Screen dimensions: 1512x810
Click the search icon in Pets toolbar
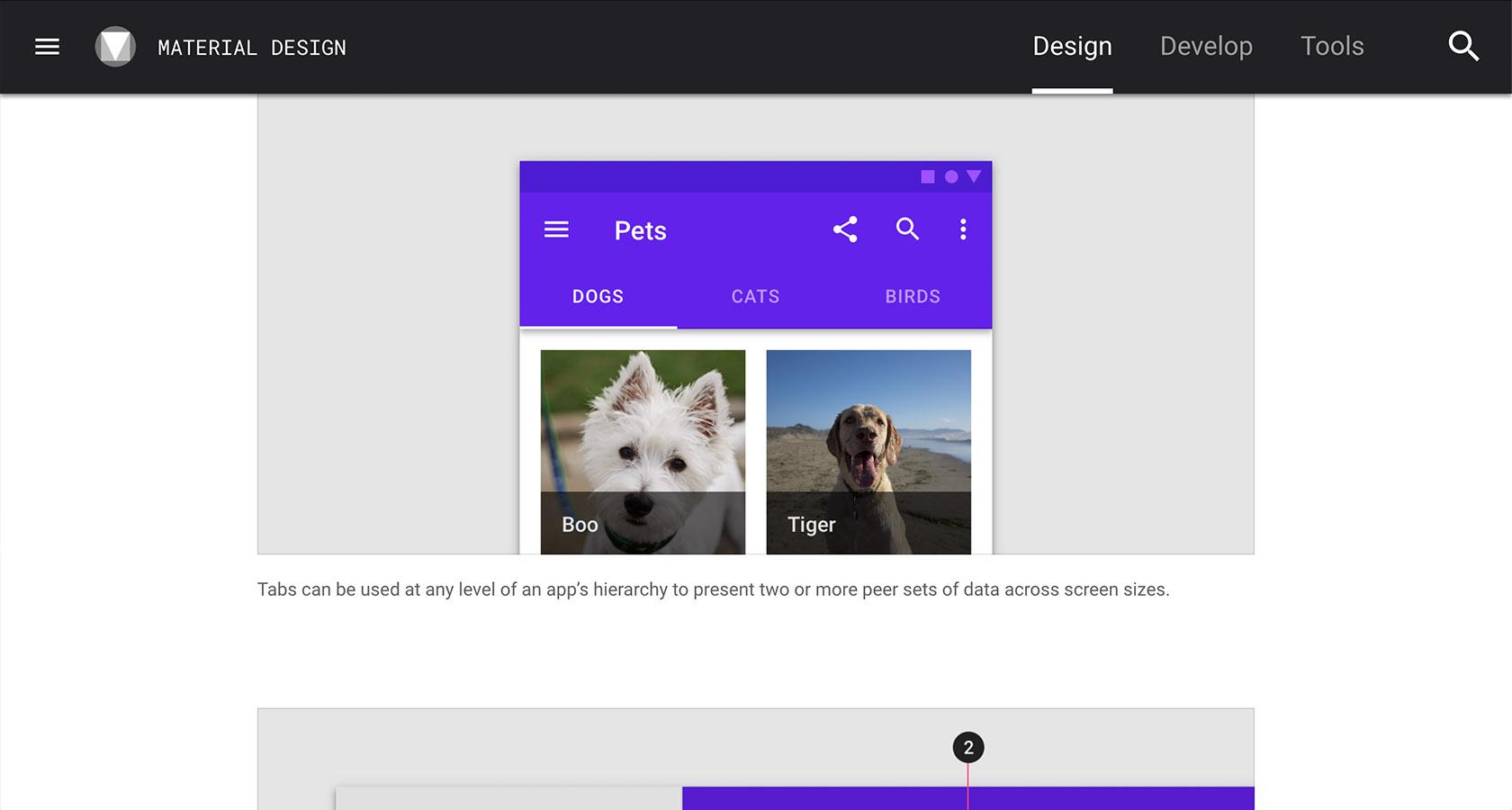pos(907,229)
